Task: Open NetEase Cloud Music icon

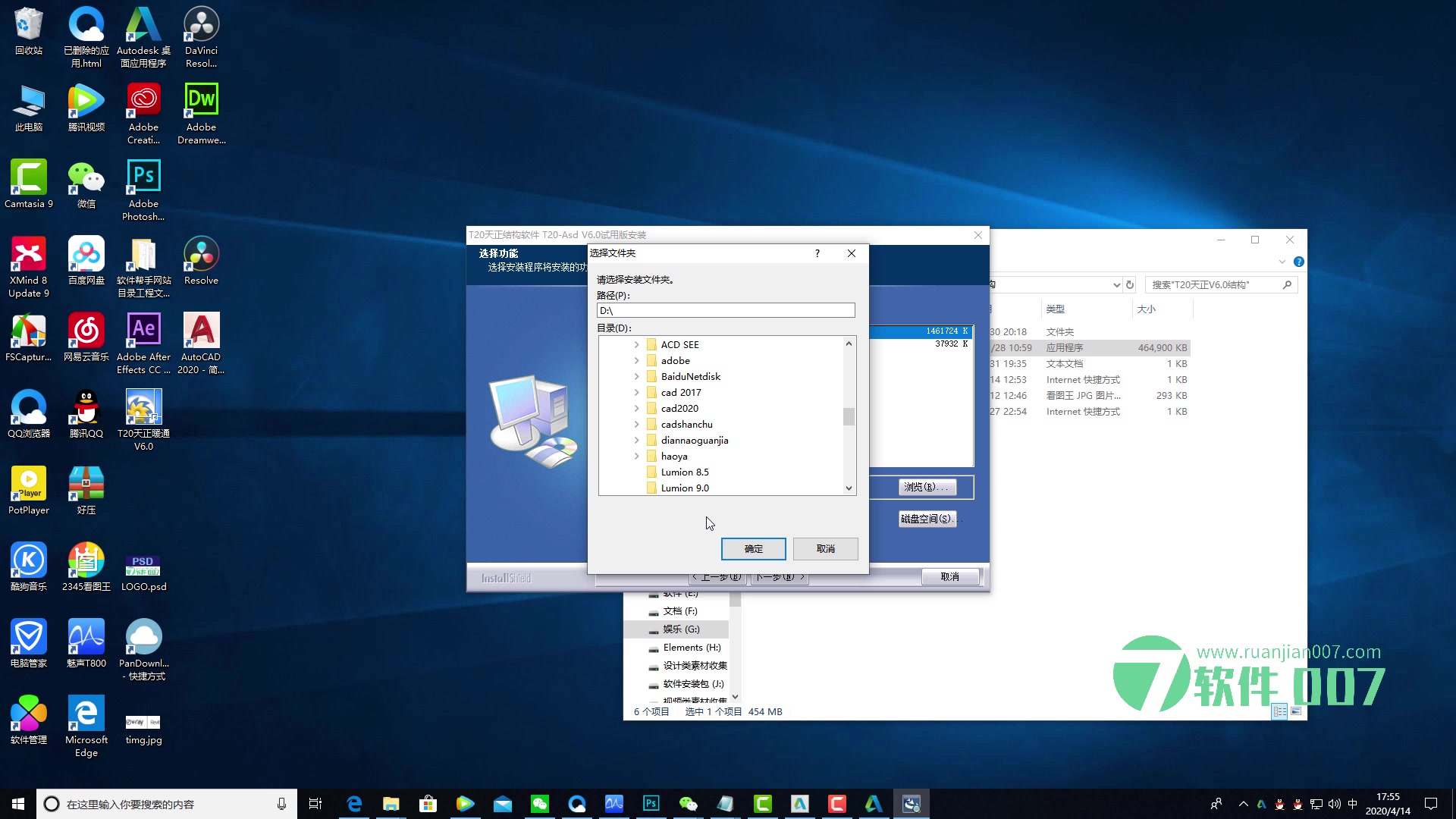Action: click(x=86, y=337)
